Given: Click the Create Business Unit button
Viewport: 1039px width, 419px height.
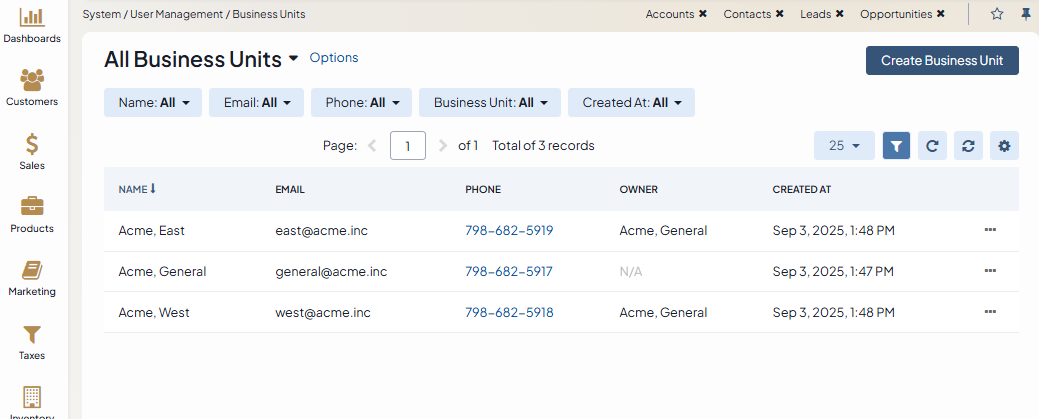Looking at the screenshot, I should coord(941,60).
